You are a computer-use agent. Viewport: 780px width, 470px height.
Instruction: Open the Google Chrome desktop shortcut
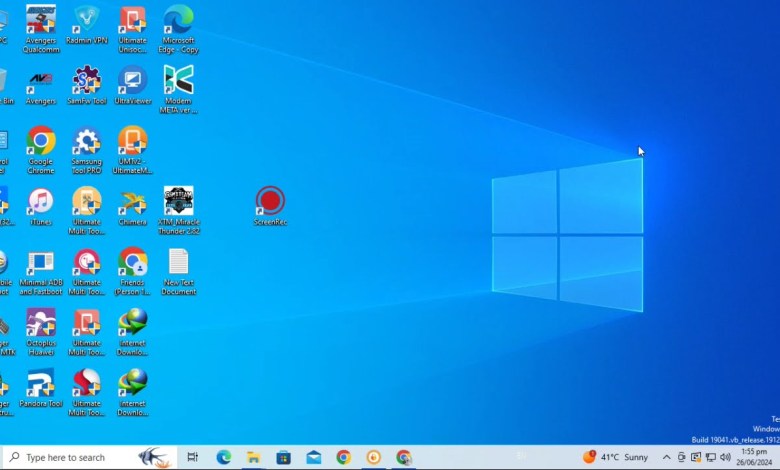click(x=41, y=141)
